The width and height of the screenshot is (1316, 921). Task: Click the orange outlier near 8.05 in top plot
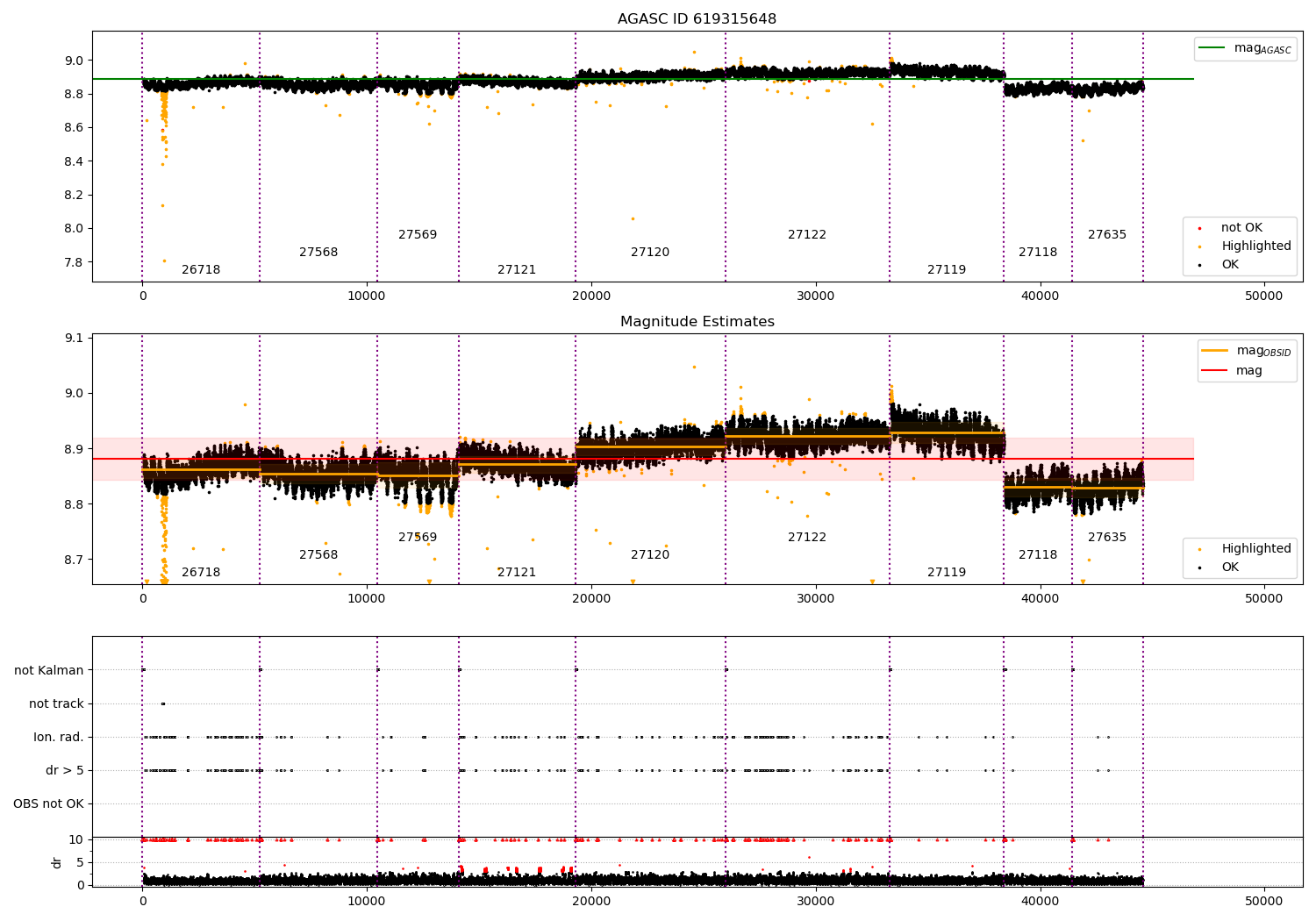(x=633, y=218)
